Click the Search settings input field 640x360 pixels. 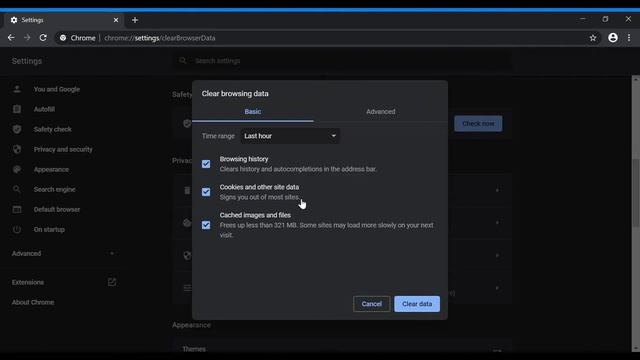point(343,61)
